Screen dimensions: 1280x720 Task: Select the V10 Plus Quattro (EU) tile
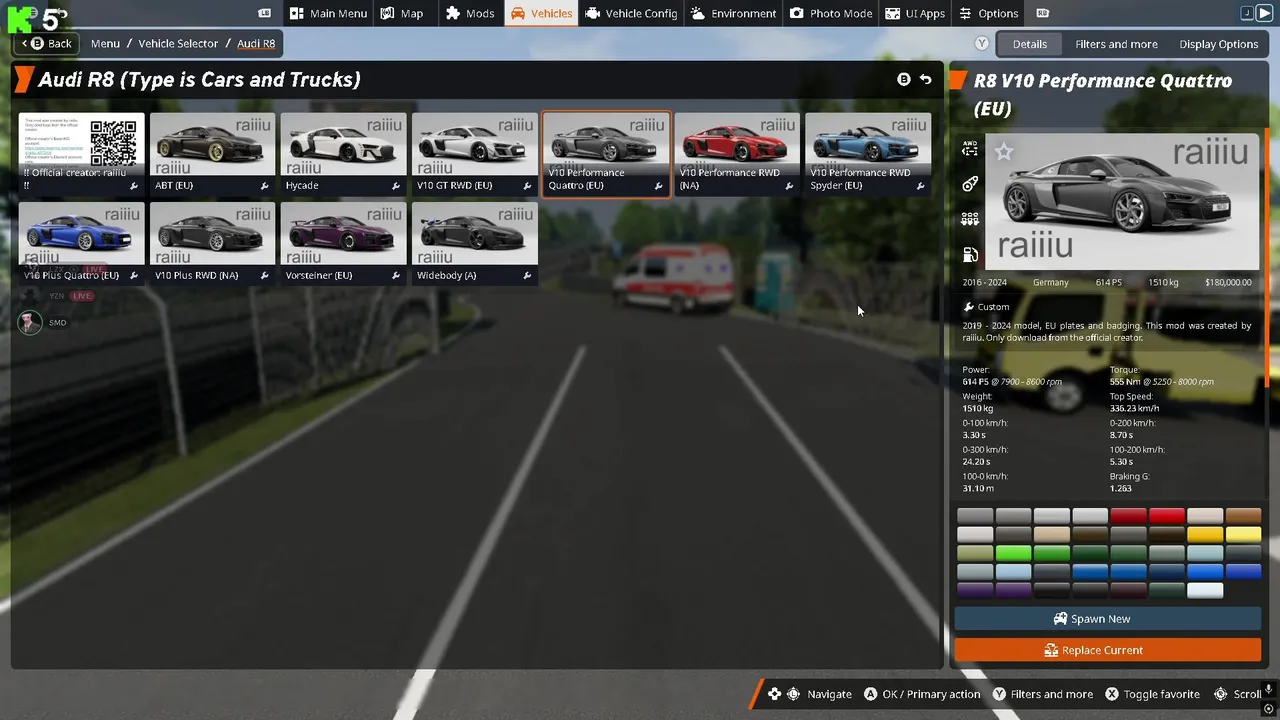tap(81, 243)
